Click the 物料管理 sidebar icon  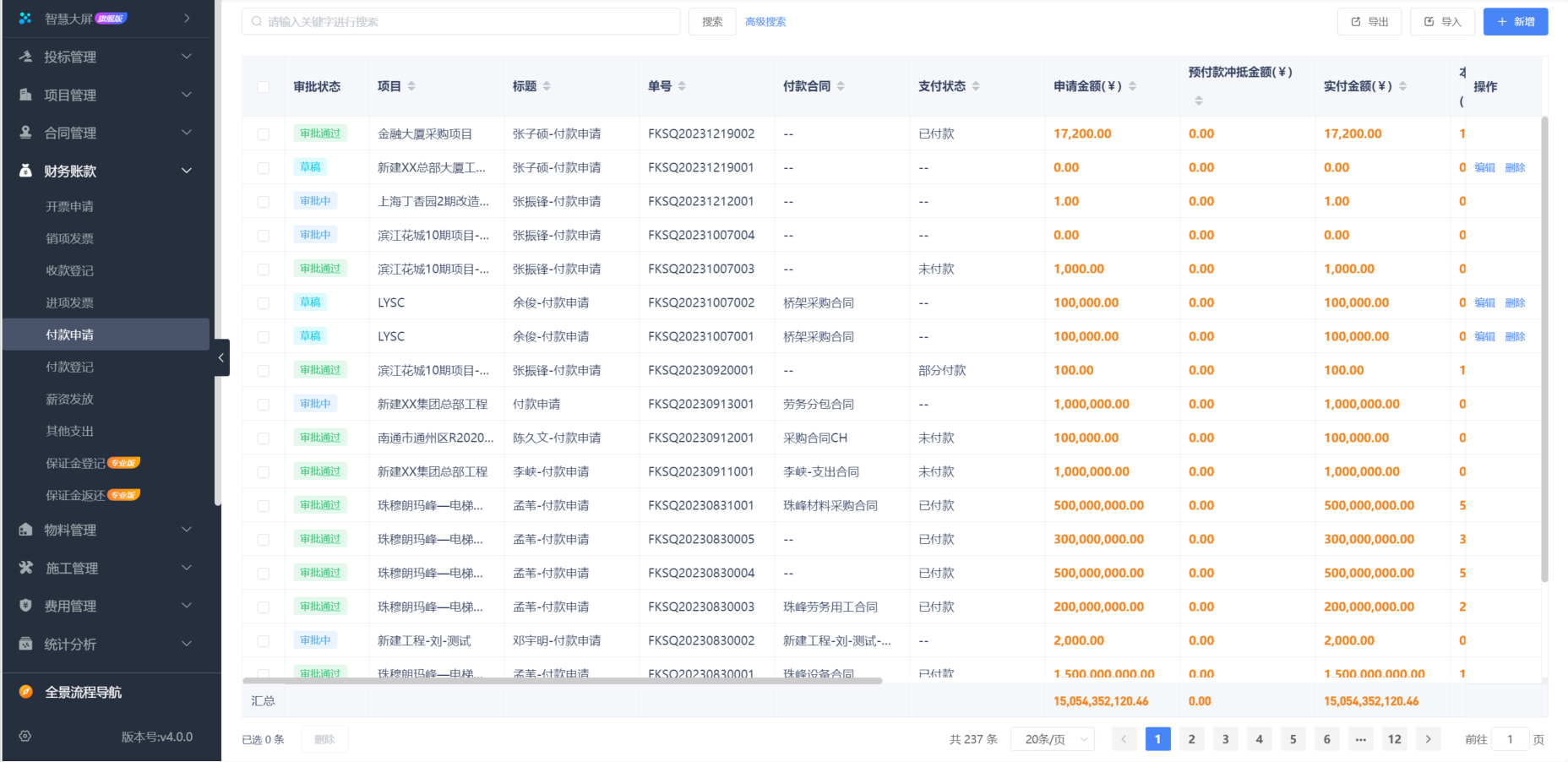[26, 530]
